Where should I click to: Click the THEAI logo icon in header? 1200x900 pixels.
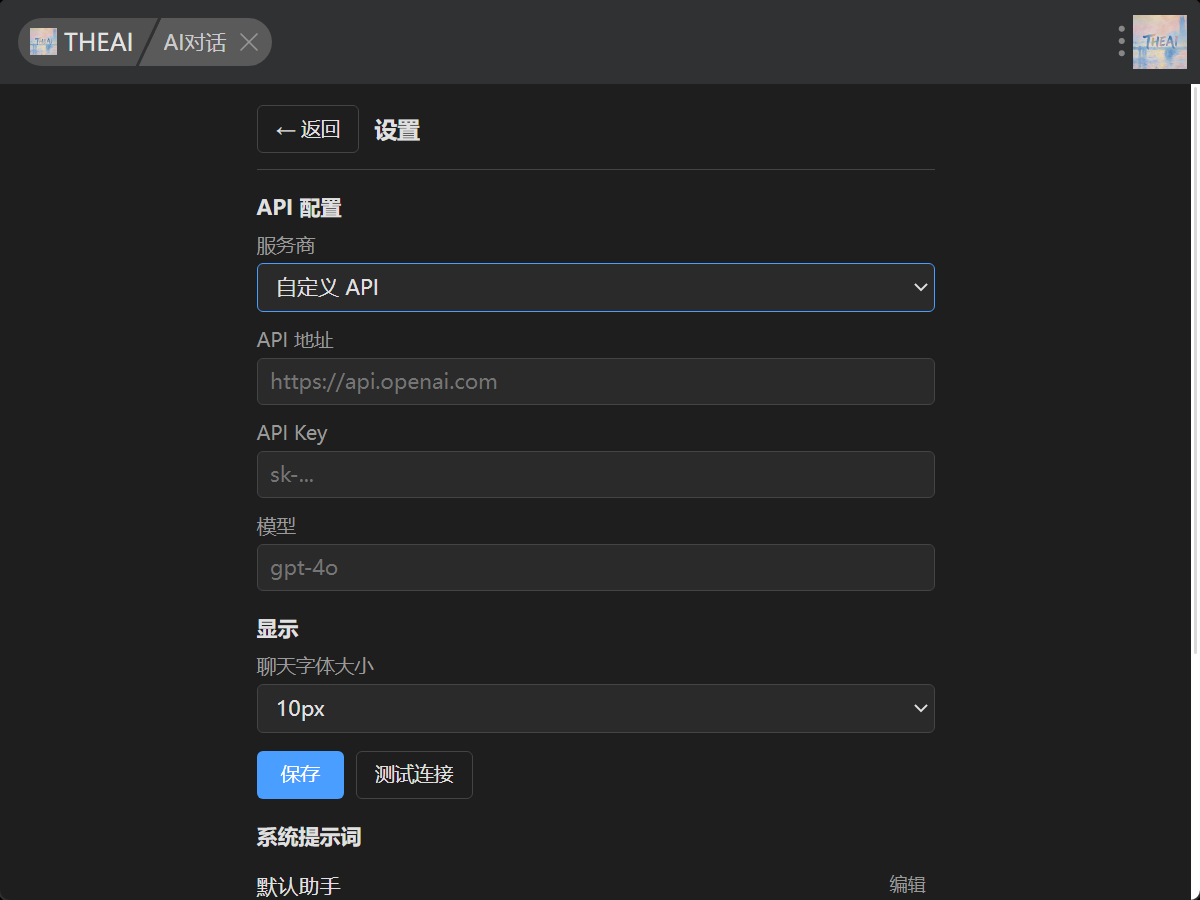(x=43, y=42)
